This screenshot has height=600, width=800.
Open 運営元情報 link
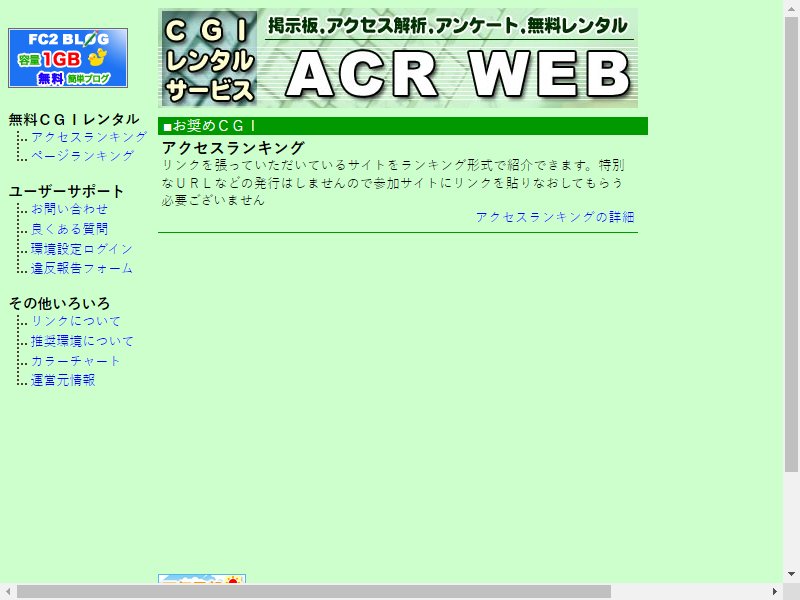coord(63,380)
